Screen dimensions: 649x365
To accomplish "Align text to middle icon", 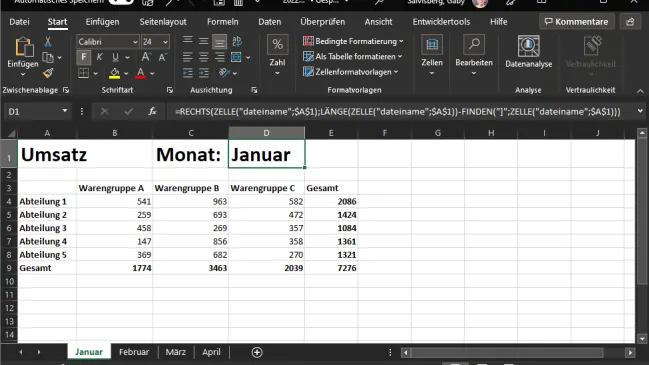I will coord(203,41).
